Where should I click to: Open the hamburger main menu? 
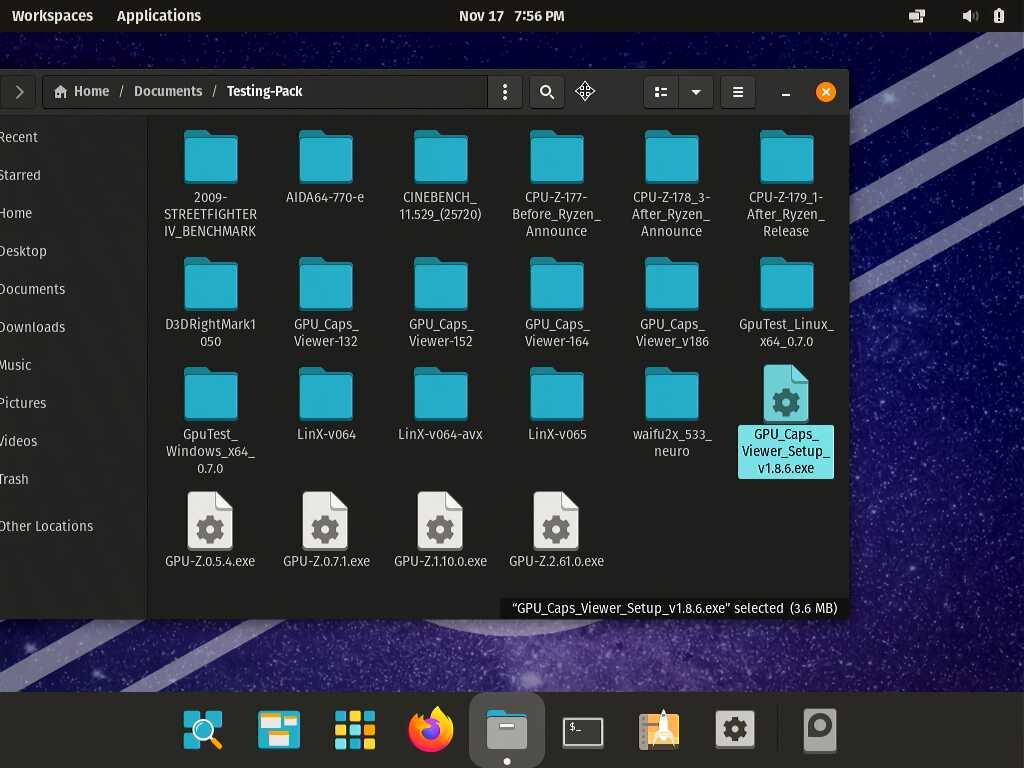[738, 92]
